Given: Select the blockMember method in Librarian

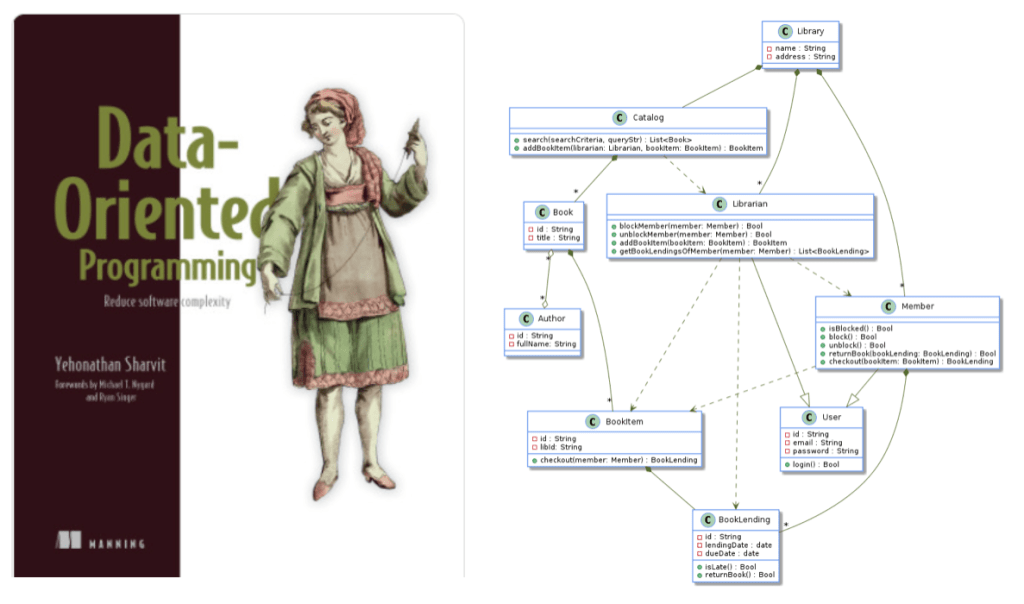Looking at the screenshot, I should pyautogui.click(x=690, y=227).
